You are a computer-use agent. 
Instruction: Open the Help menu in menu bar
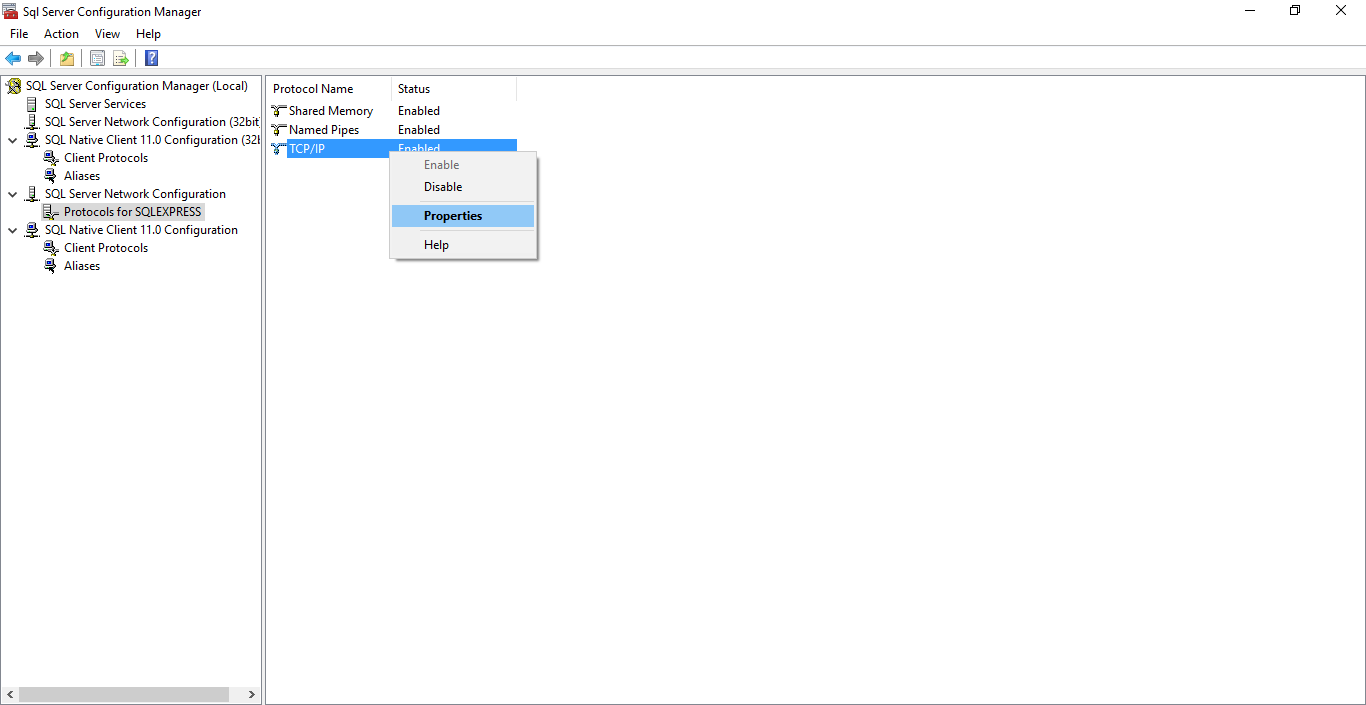(148, 34)
